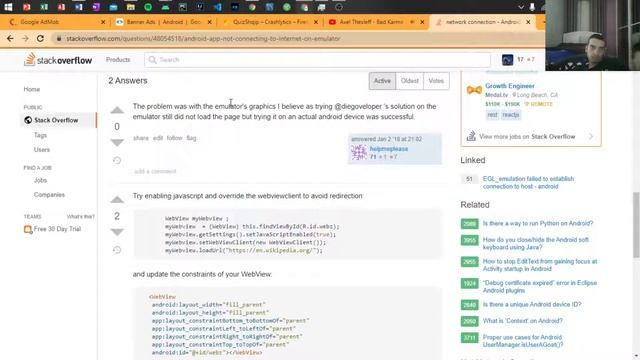This screenshot has width=640, height=360.
Task: Go forward in browser history
Action: (25, 38)
